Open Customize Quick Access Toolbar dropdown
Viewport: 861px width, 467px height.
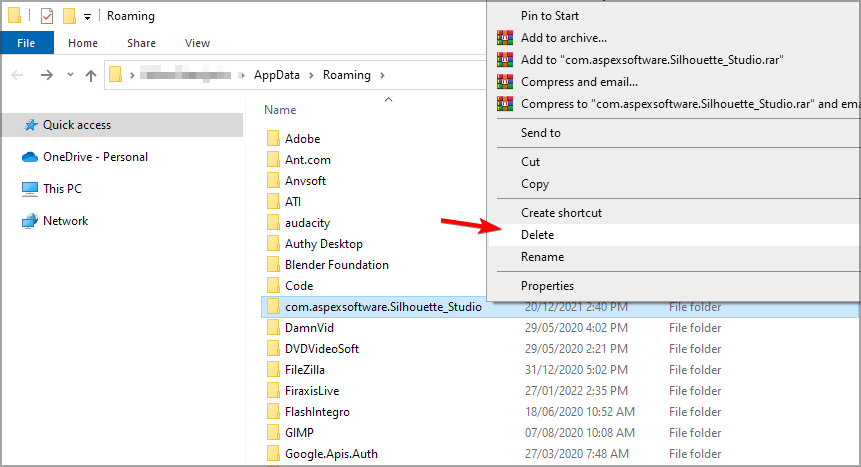tap(87, 17)
